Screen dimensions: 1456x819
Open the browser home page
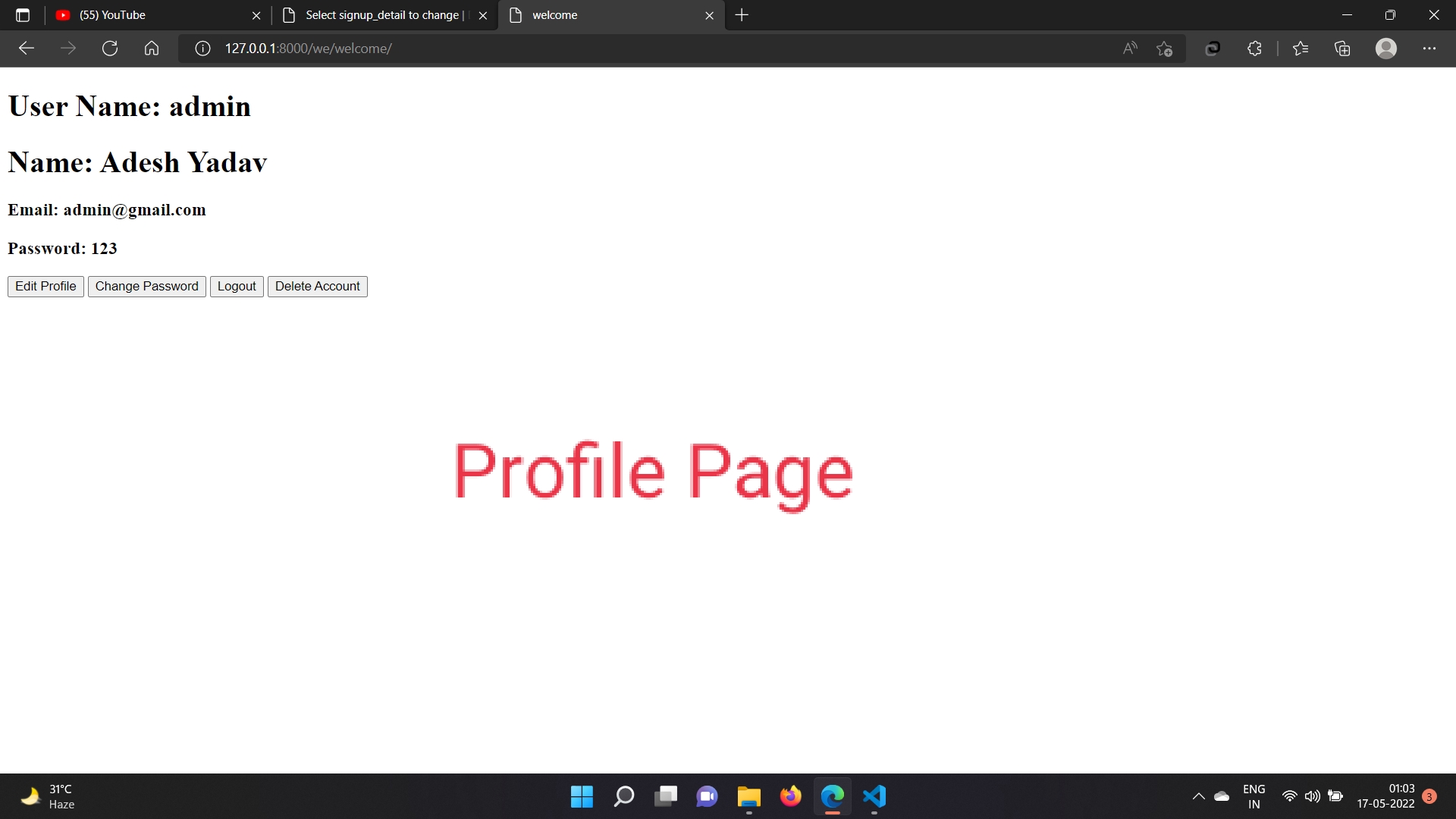pos(151,48)
